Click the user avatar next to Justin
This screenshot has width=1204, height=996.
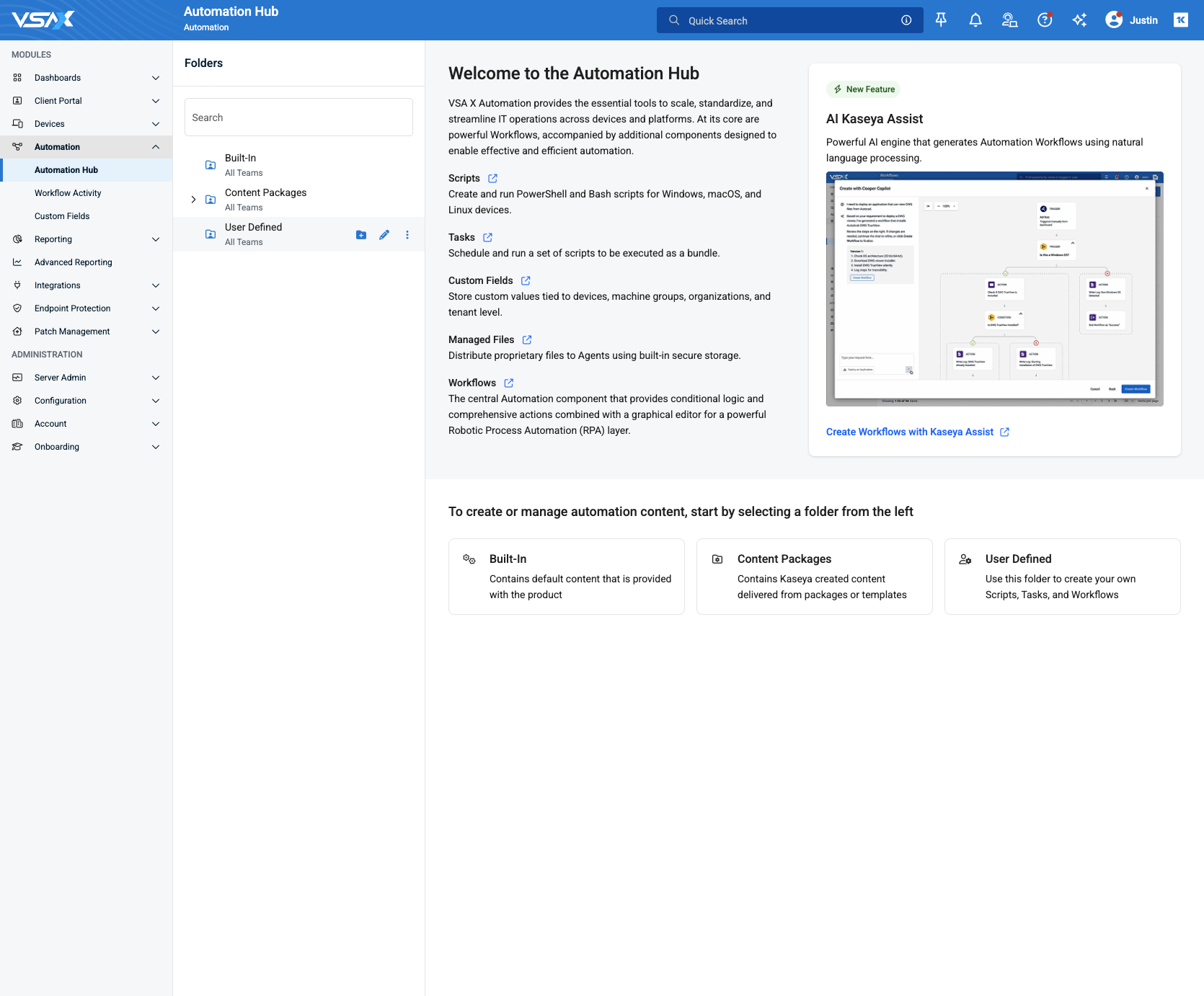pos(1114,20)
